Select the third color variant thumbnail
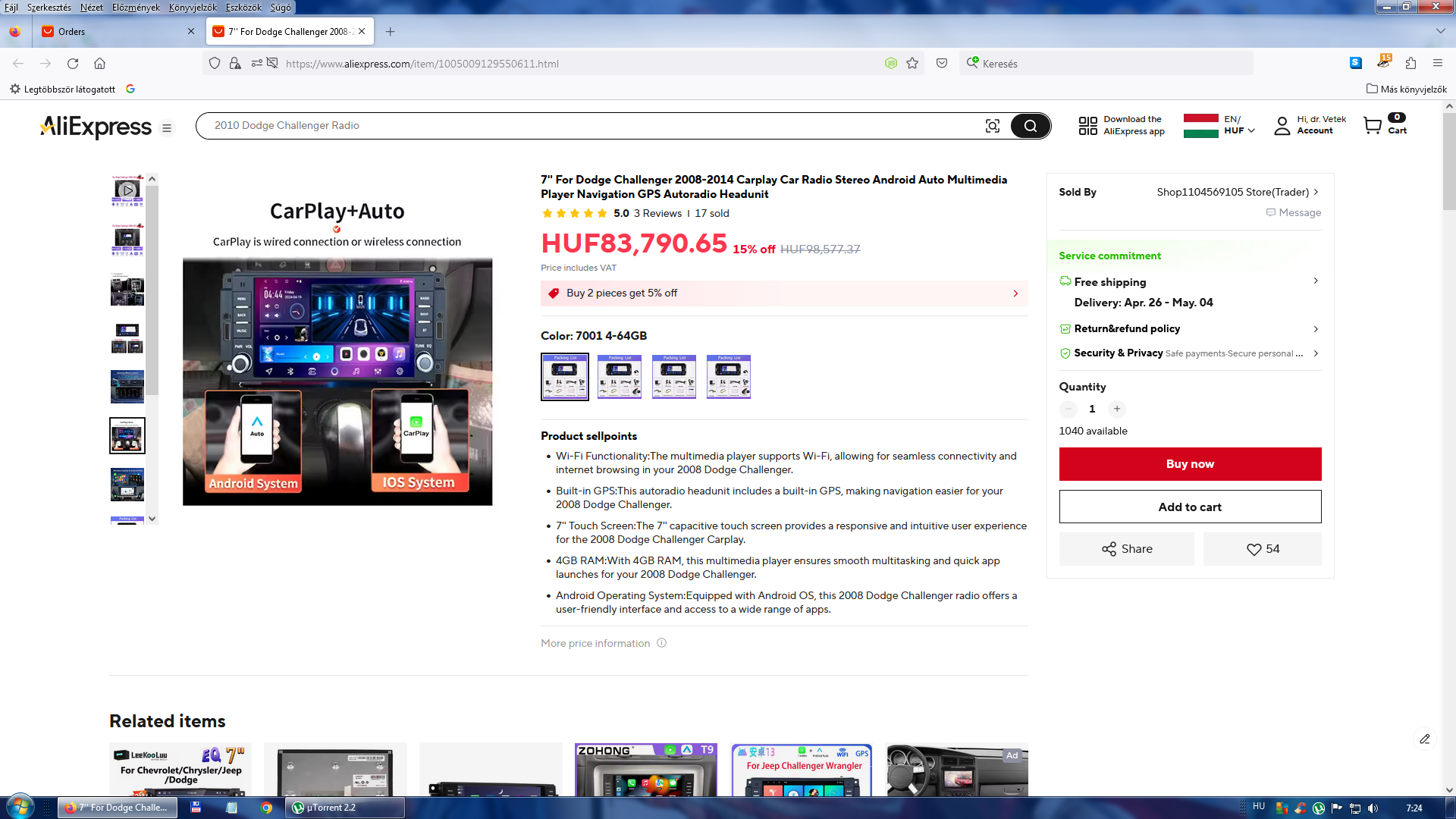 (673, 377)
